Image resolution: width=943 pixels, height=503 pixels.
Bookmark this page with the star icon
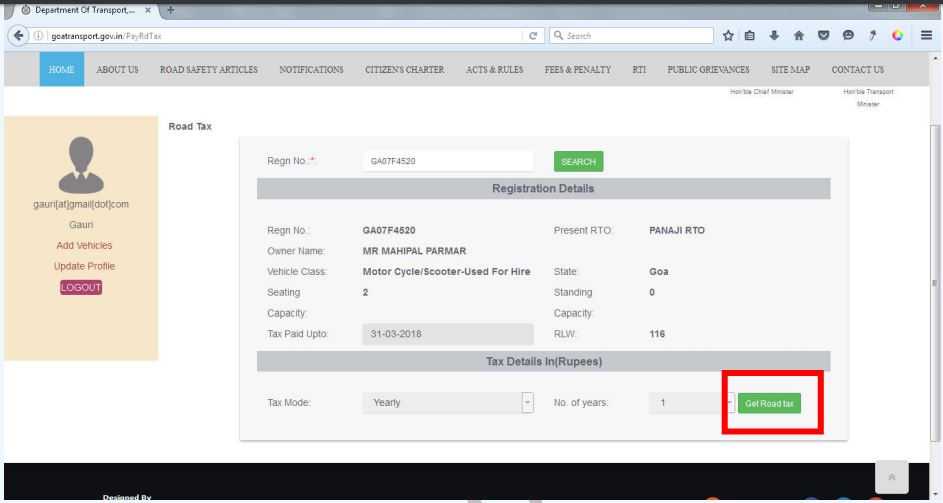click(728, 35)
